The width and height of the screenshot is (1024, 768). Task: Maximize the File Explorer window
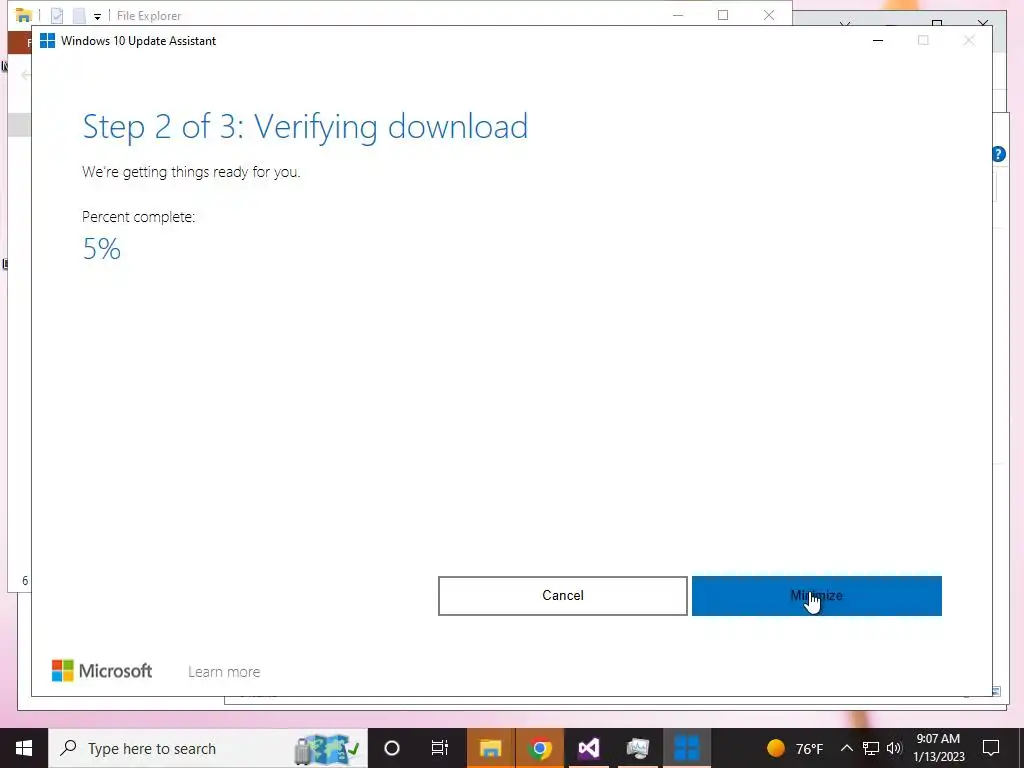tap(723, 14)
